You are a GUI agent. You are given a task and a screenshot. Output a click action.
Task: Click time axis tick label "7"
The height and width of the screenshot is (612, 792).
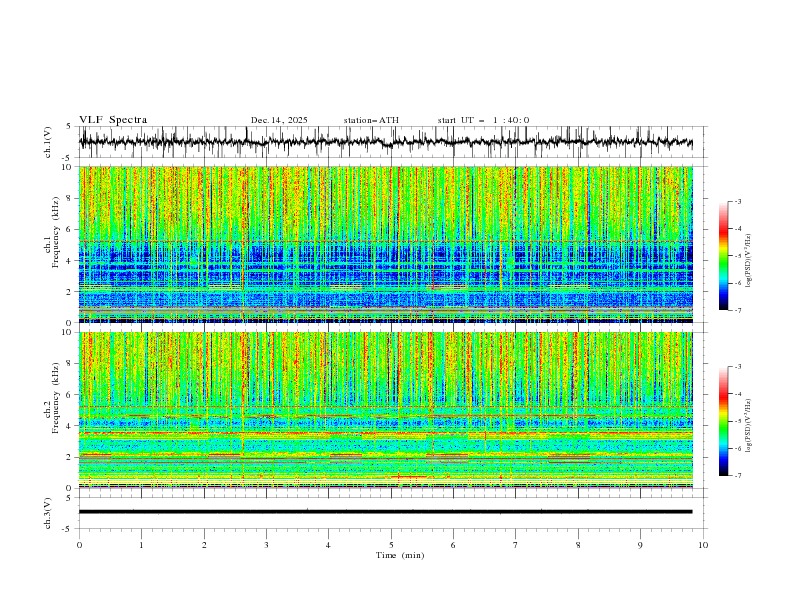516,545
